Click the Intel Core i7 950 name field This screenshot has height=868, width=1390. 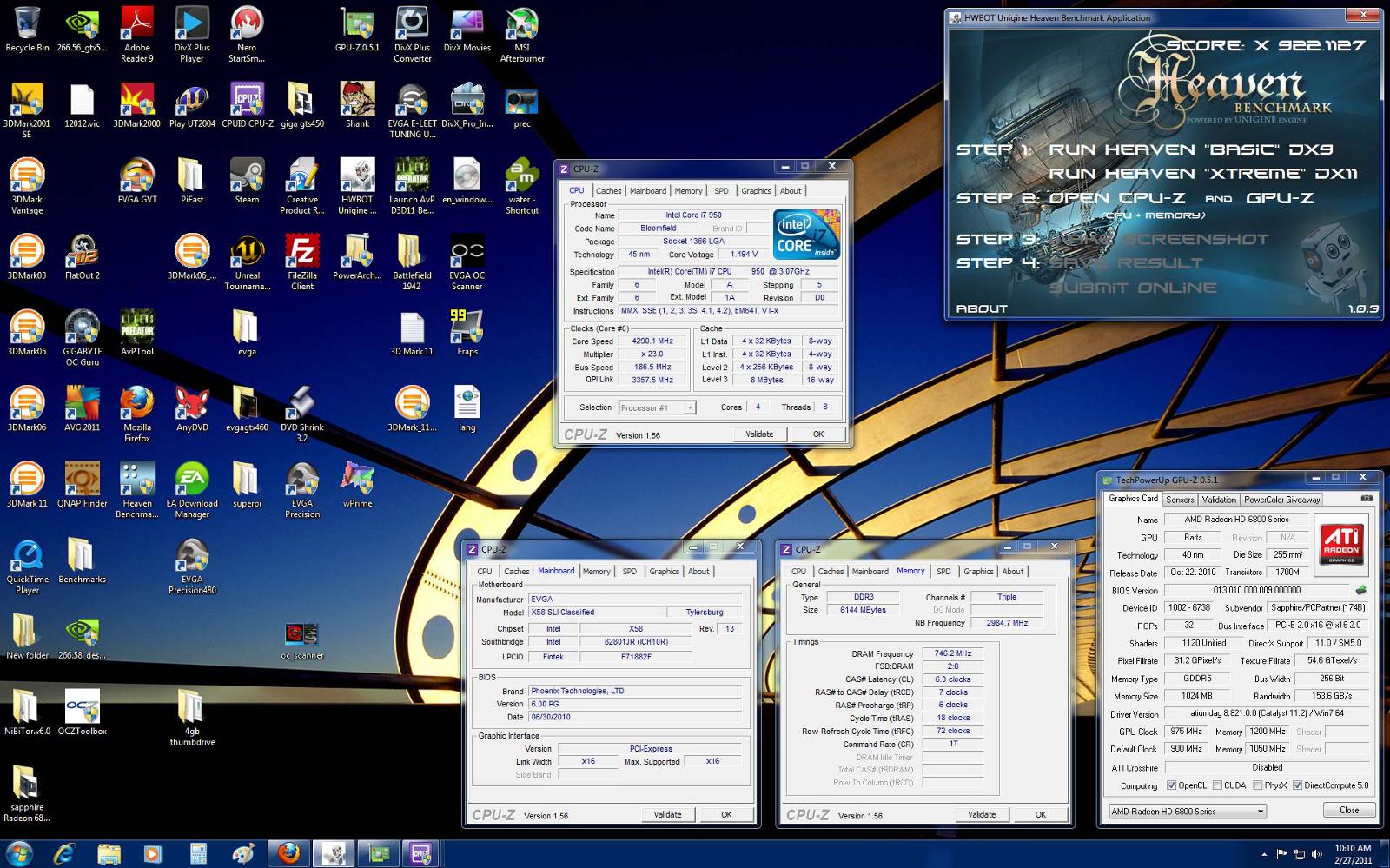pyautogui.click(x=693, y=215)
